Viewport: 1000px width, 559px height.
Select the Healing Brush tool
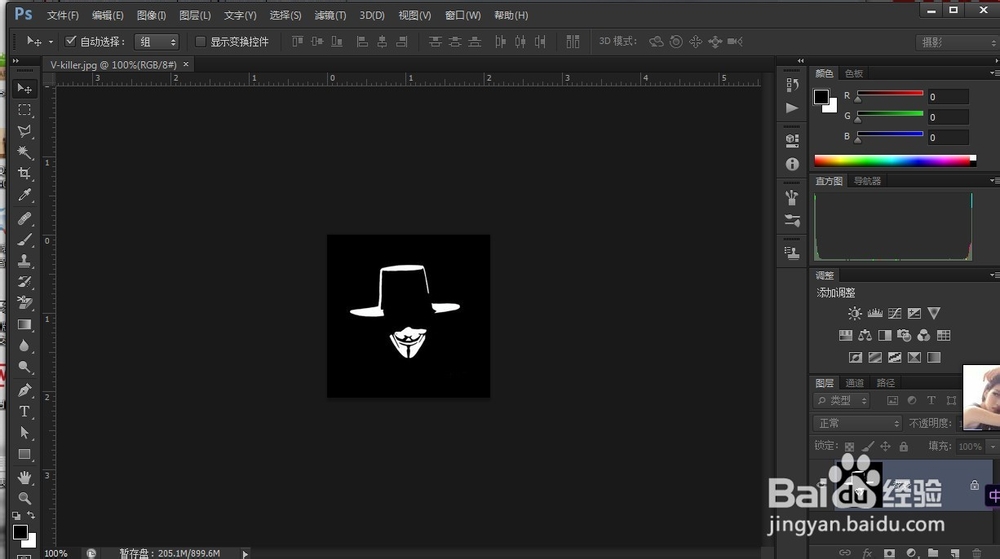(24, 219)
